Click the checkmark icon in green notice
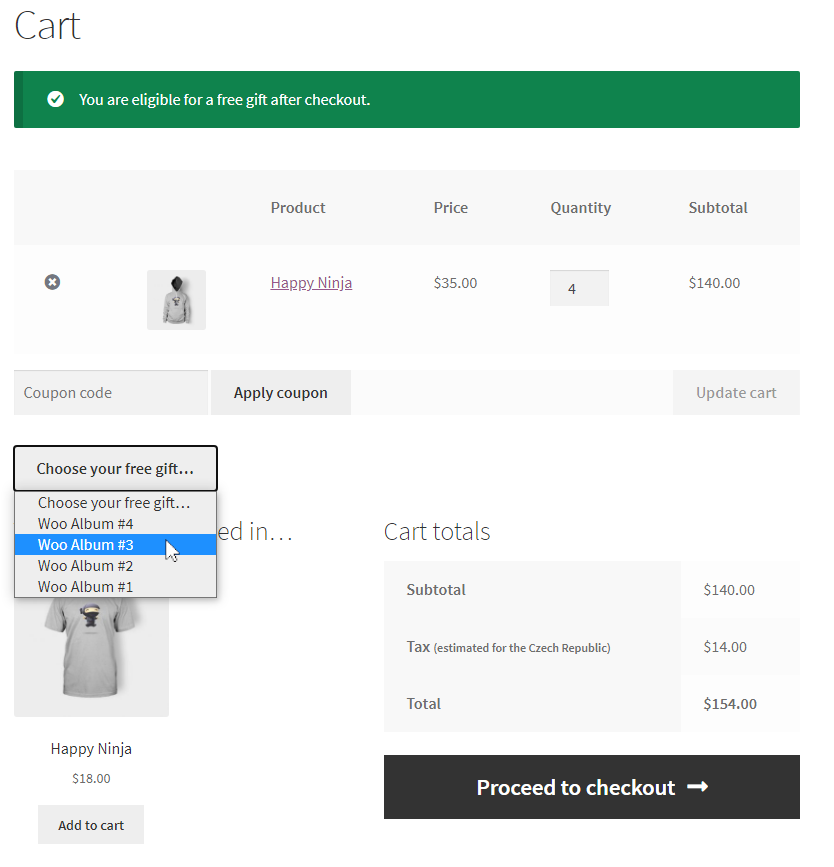This screenshot has width=834, height=867. (56, 99)
